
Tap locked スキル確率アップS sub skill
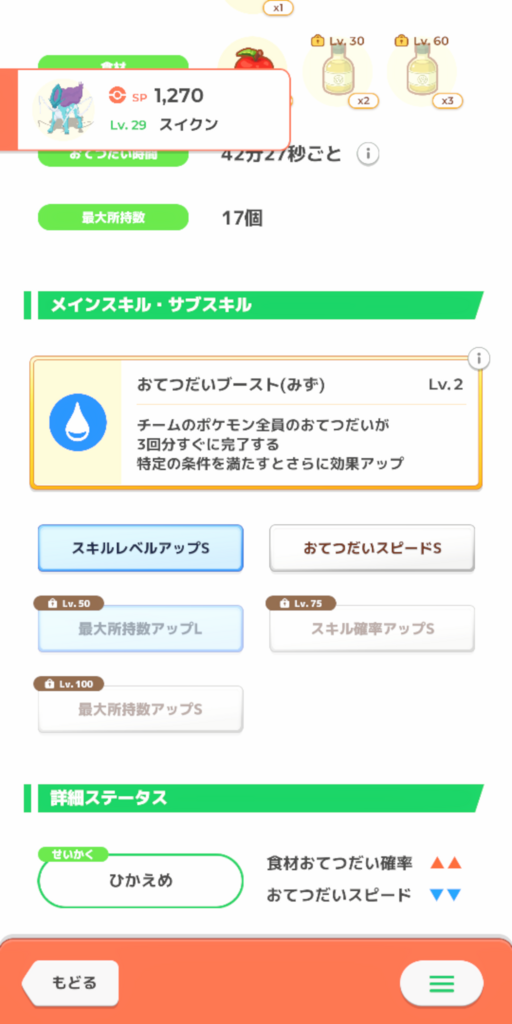(372, 628)
